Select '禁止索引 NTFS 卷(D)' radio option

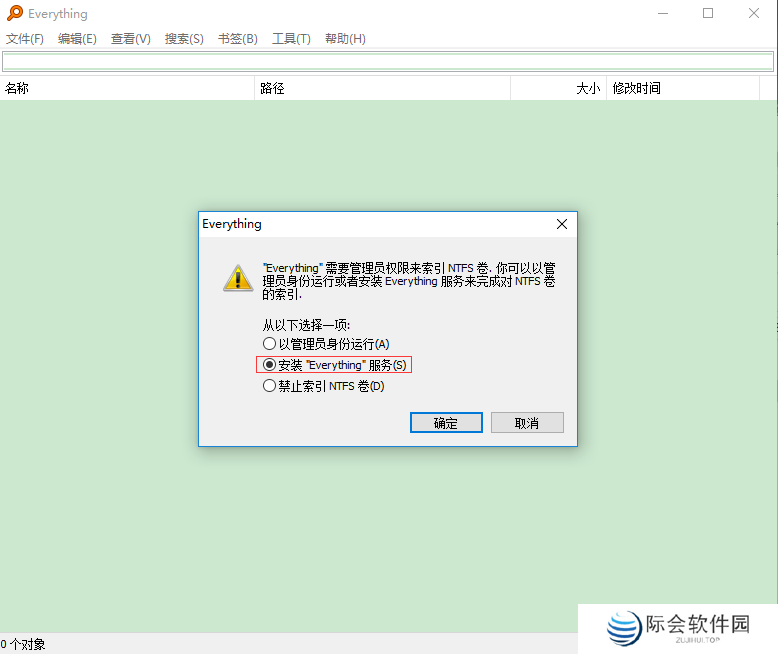coord(269,386)
